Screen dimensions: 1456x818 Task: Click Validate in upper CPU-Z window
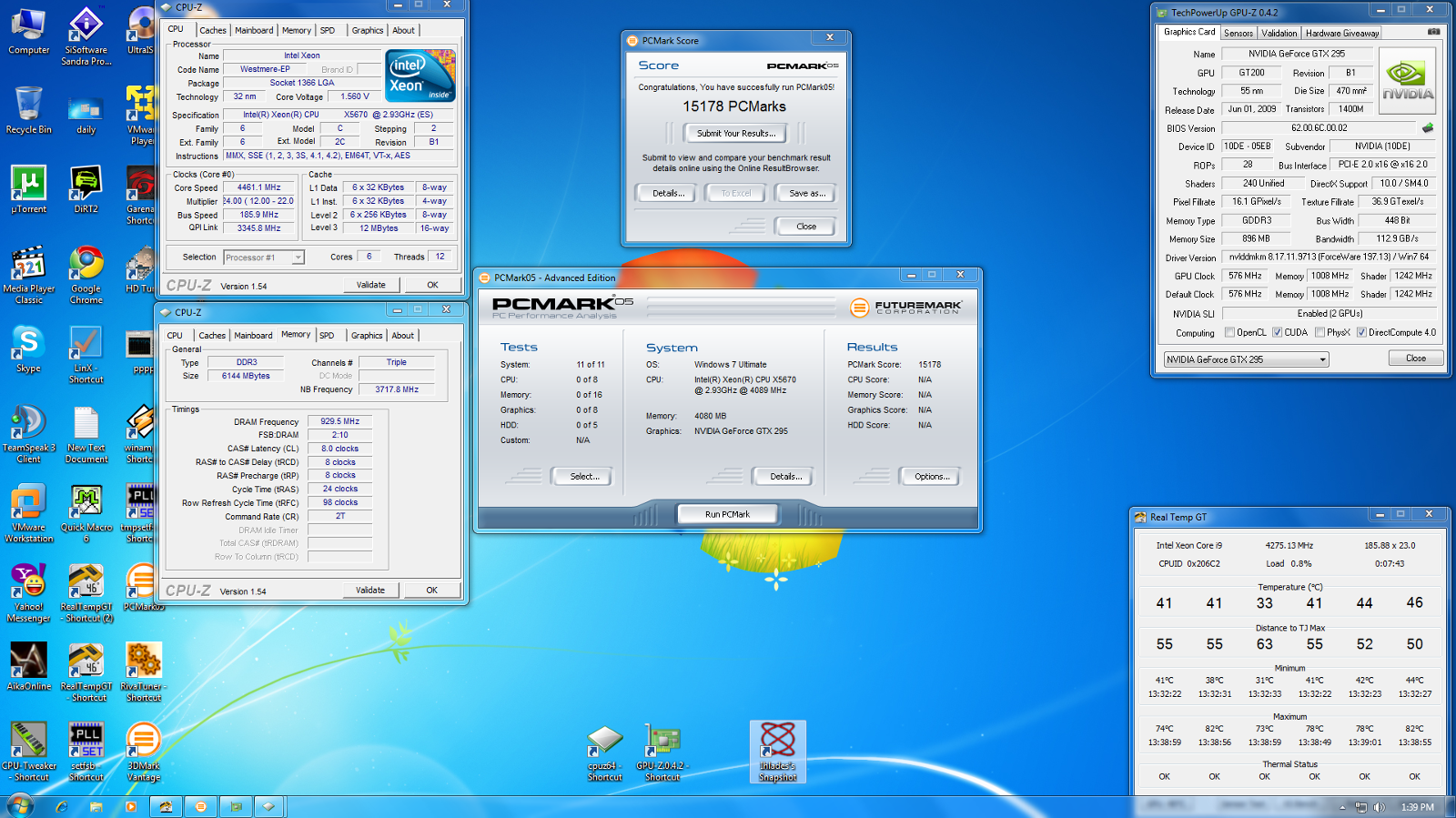[x=370, y=285]
